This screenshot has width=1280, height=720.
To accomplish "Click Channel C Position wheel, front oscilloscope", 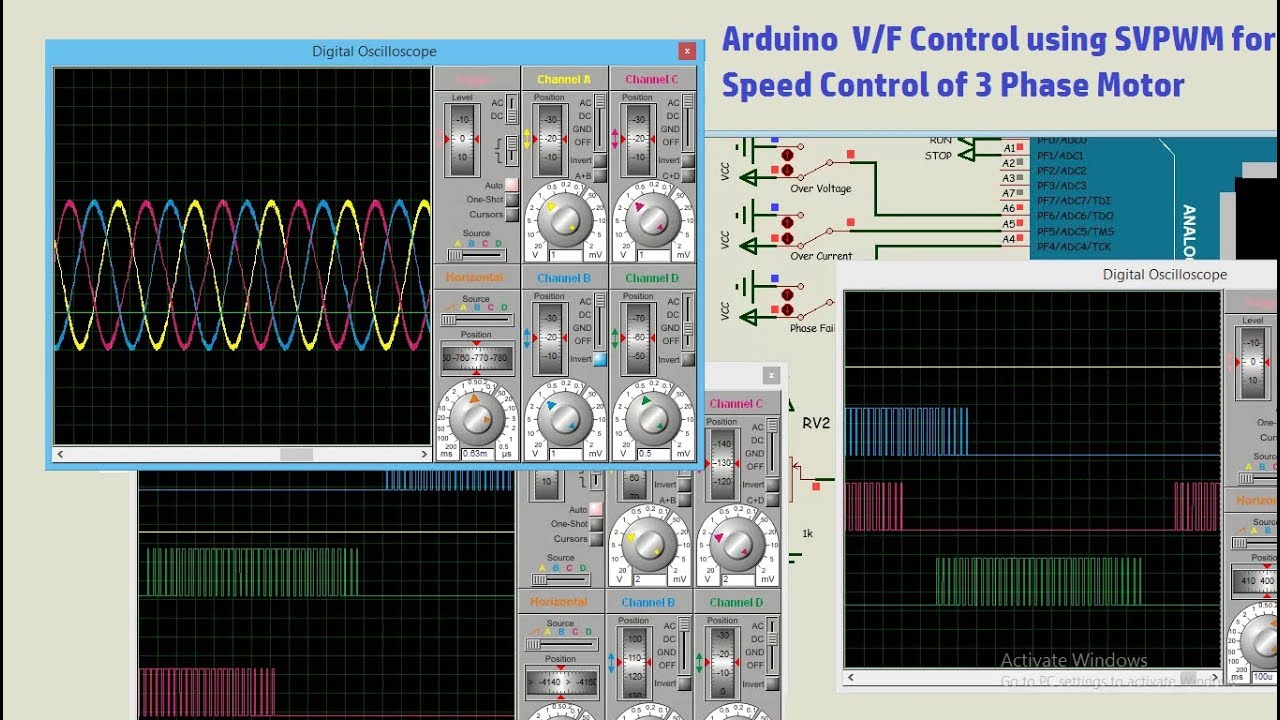I will click(x=638, y=139).
